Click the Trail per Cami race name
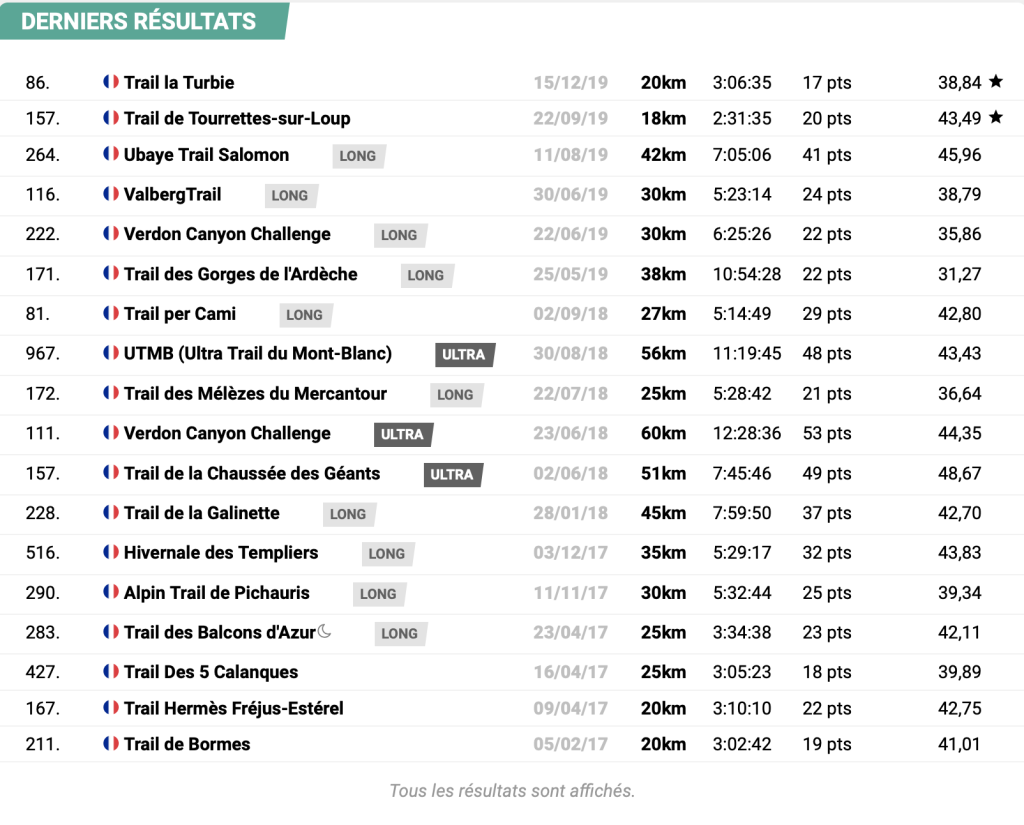 click(x=180, y=313)
